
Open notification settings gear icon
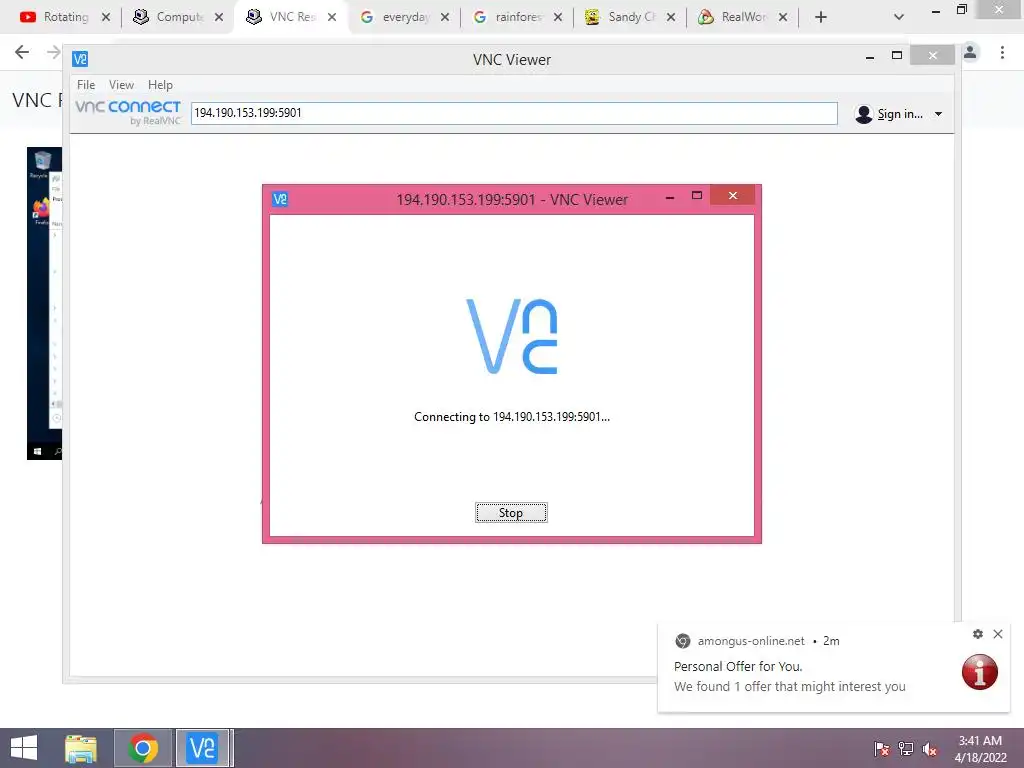(x=978, y=633)
